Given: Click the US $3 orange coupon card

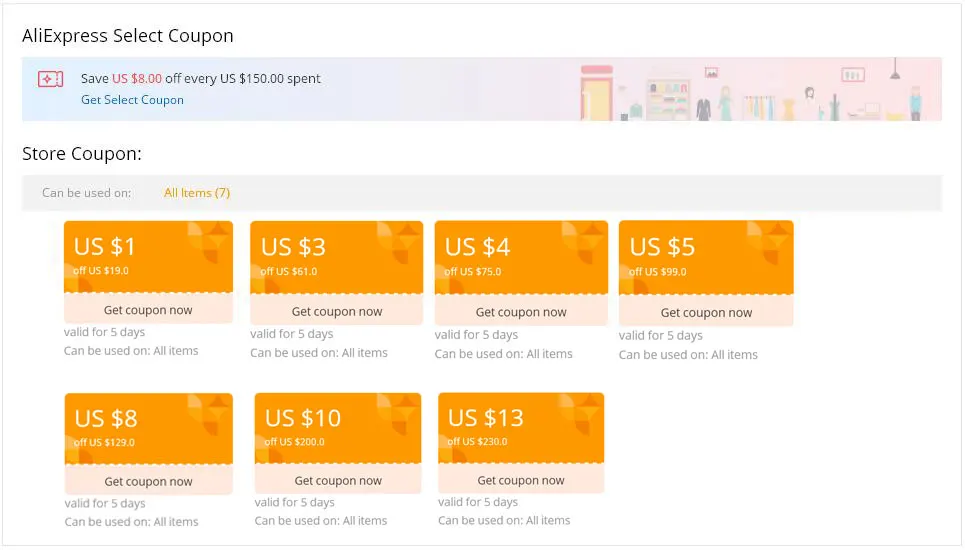Looking at the screenshot, I should click(x=336, y=257).
